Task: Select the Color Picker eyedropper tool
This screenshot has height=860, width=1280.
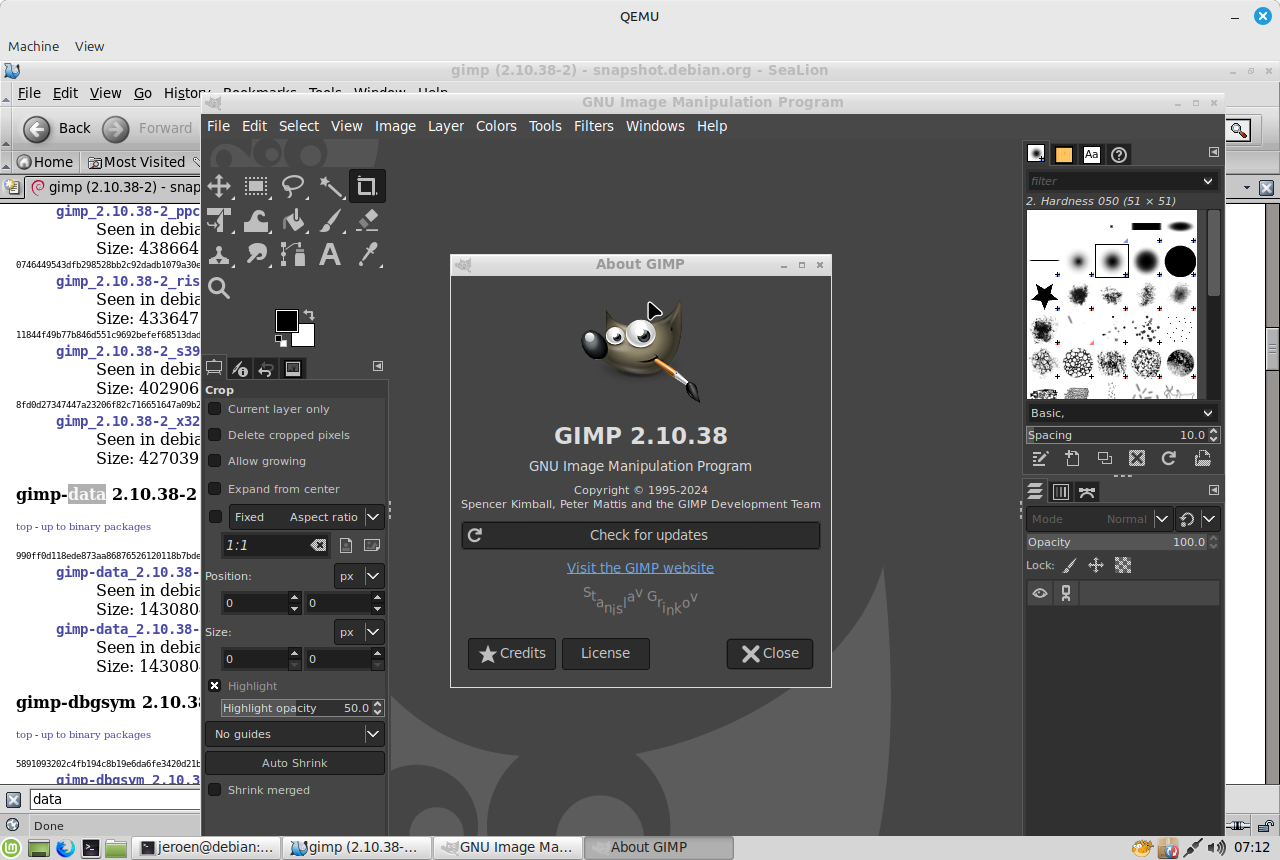Action: coord(367,254)
